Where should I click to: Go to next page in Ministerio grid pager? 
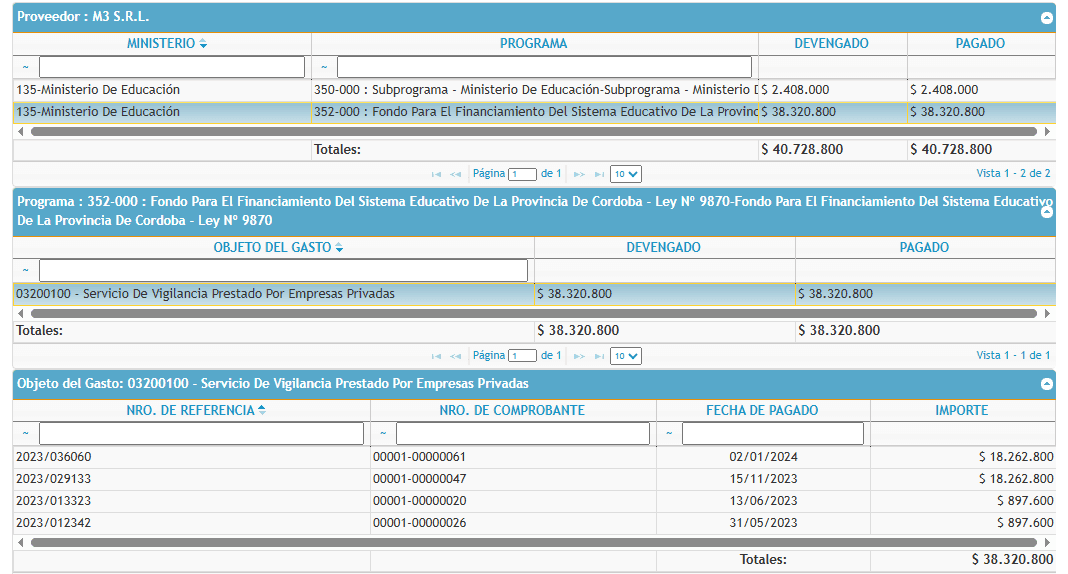pos(579,174)
